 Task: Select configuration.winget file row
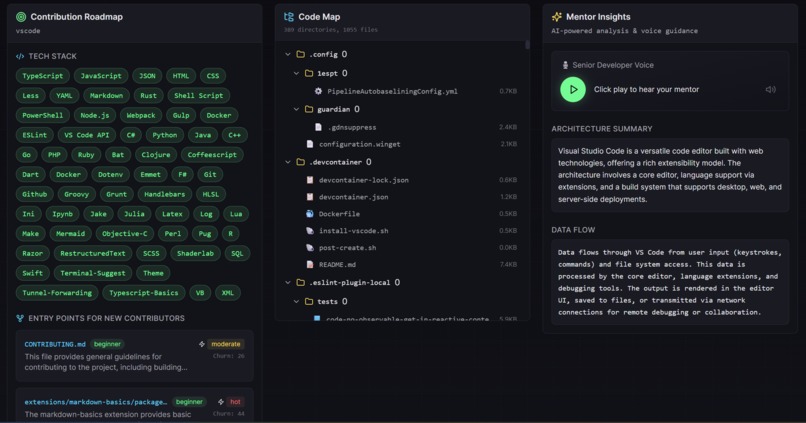pos(402,144)
